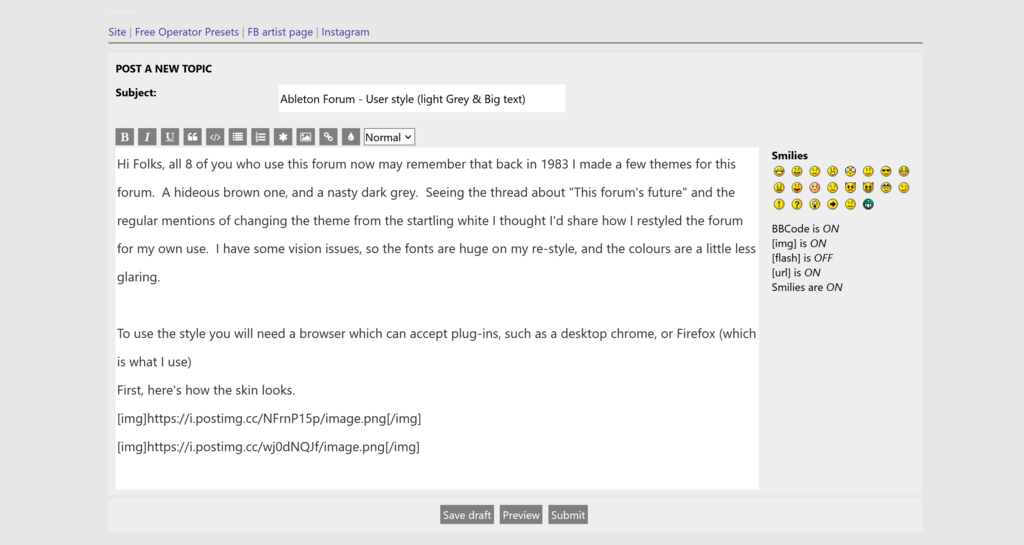Insert the rolling eyes smiley

click(886, 187)
